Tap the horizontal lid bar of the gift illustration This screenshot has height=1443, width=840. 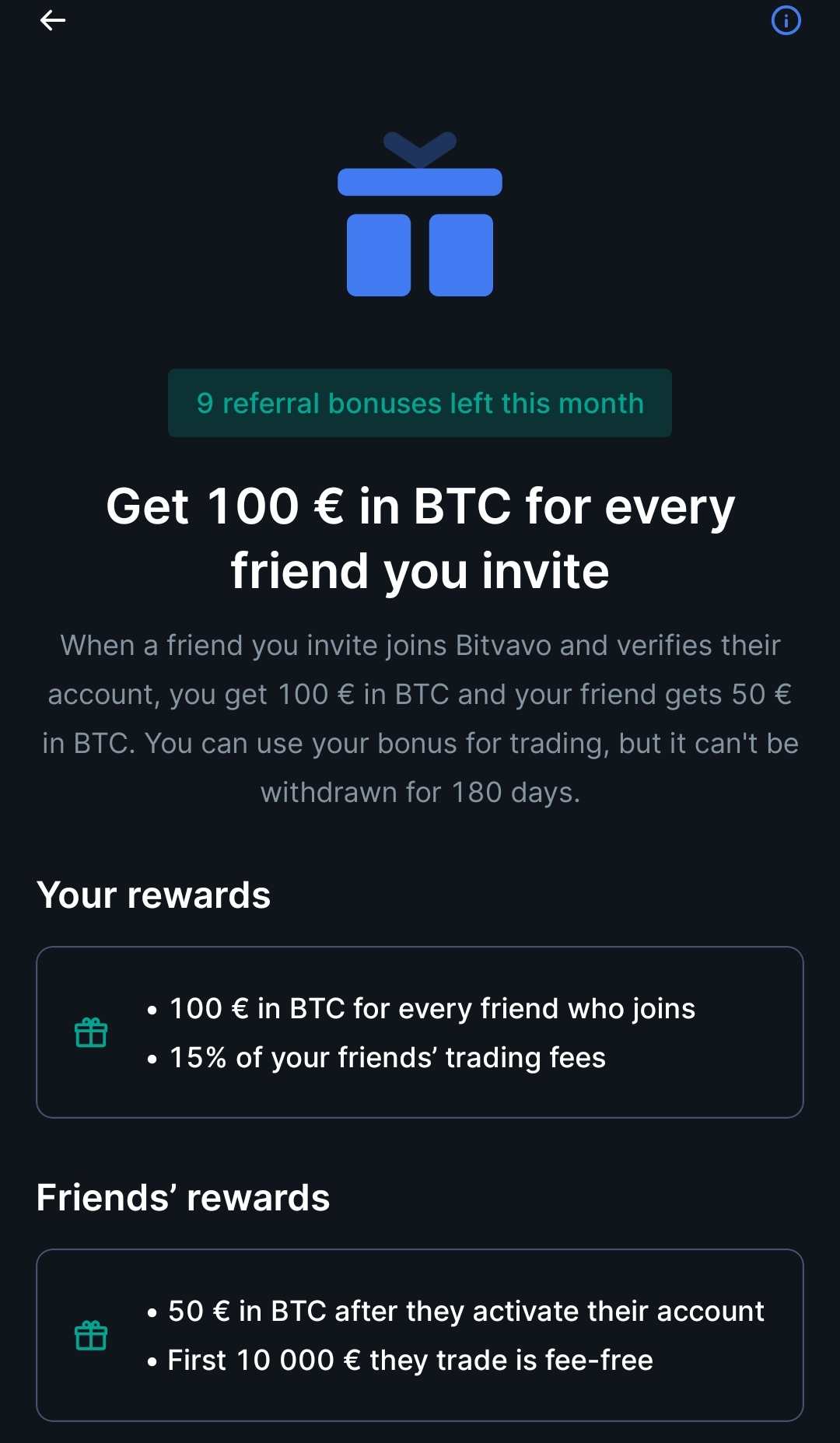pyautogui.click(x=420, y=182)
